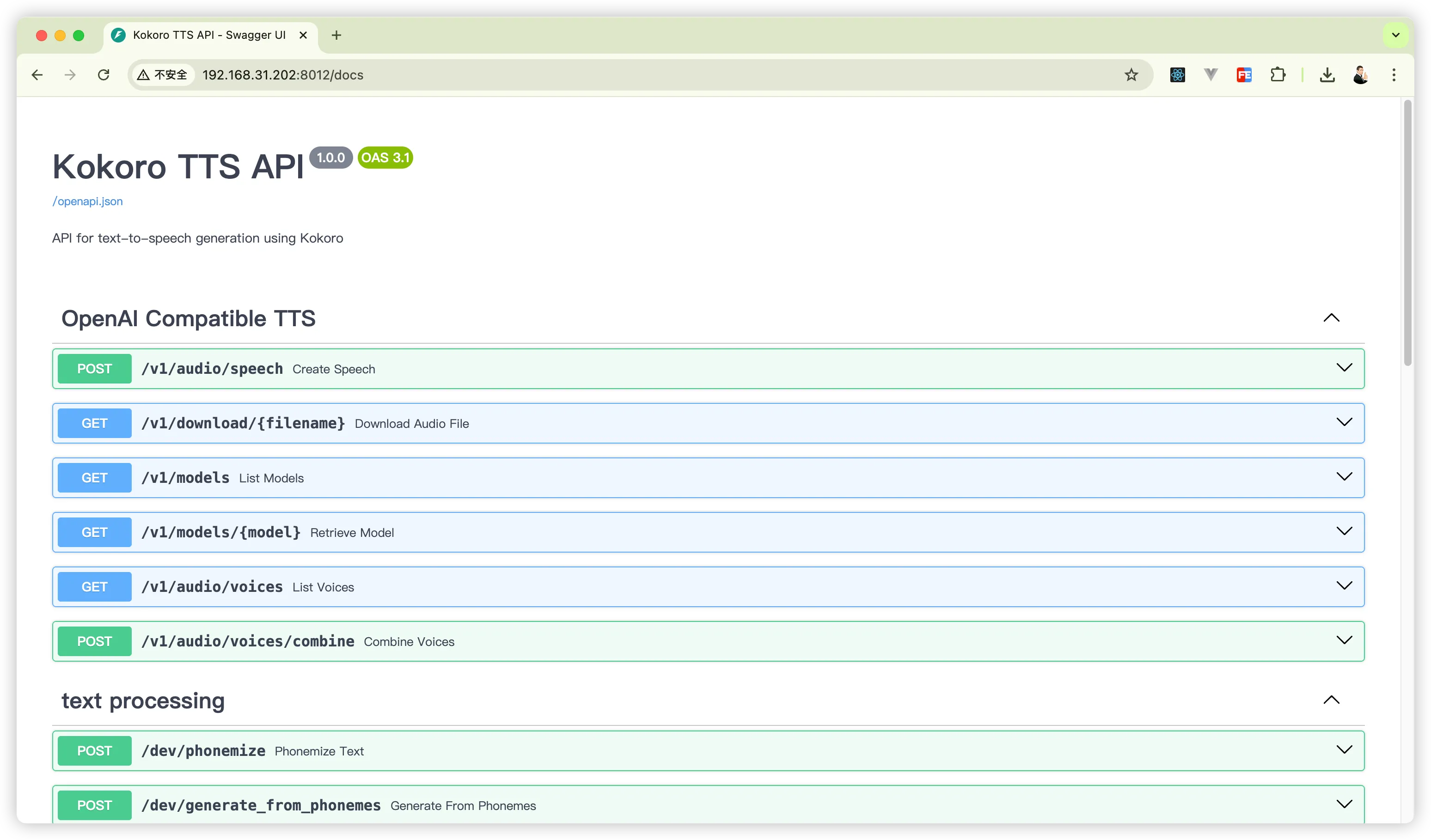Open the Extensions puzzle menu

(x=1278, y=75)
